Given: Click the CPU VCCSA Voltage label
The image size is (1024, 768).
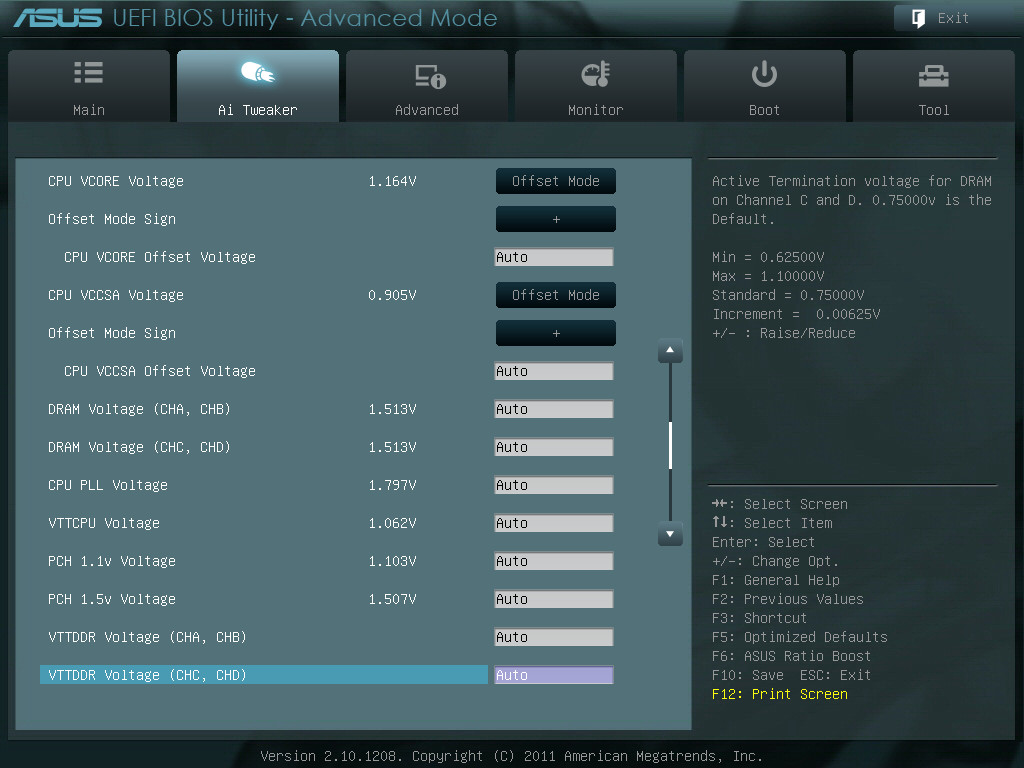Looking at the screenshot, I should point(116,295).
